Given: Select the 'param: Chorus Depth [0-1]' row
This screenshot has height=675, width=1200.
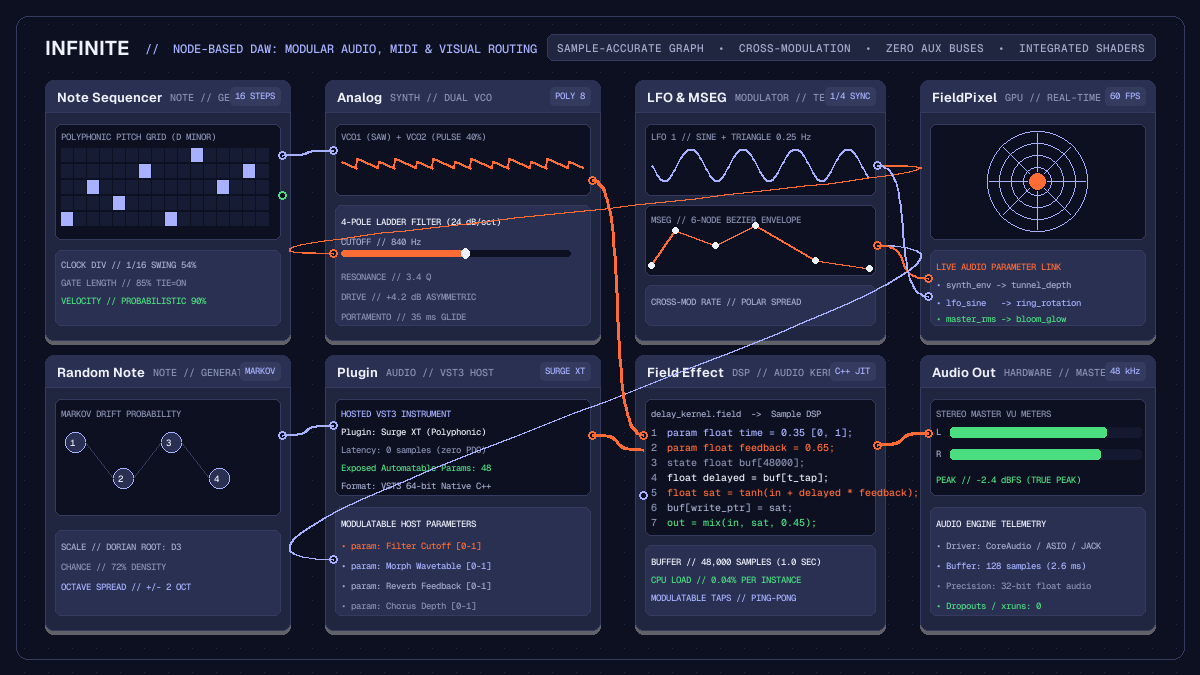Looking at the screenshot, I should [410, 606].
